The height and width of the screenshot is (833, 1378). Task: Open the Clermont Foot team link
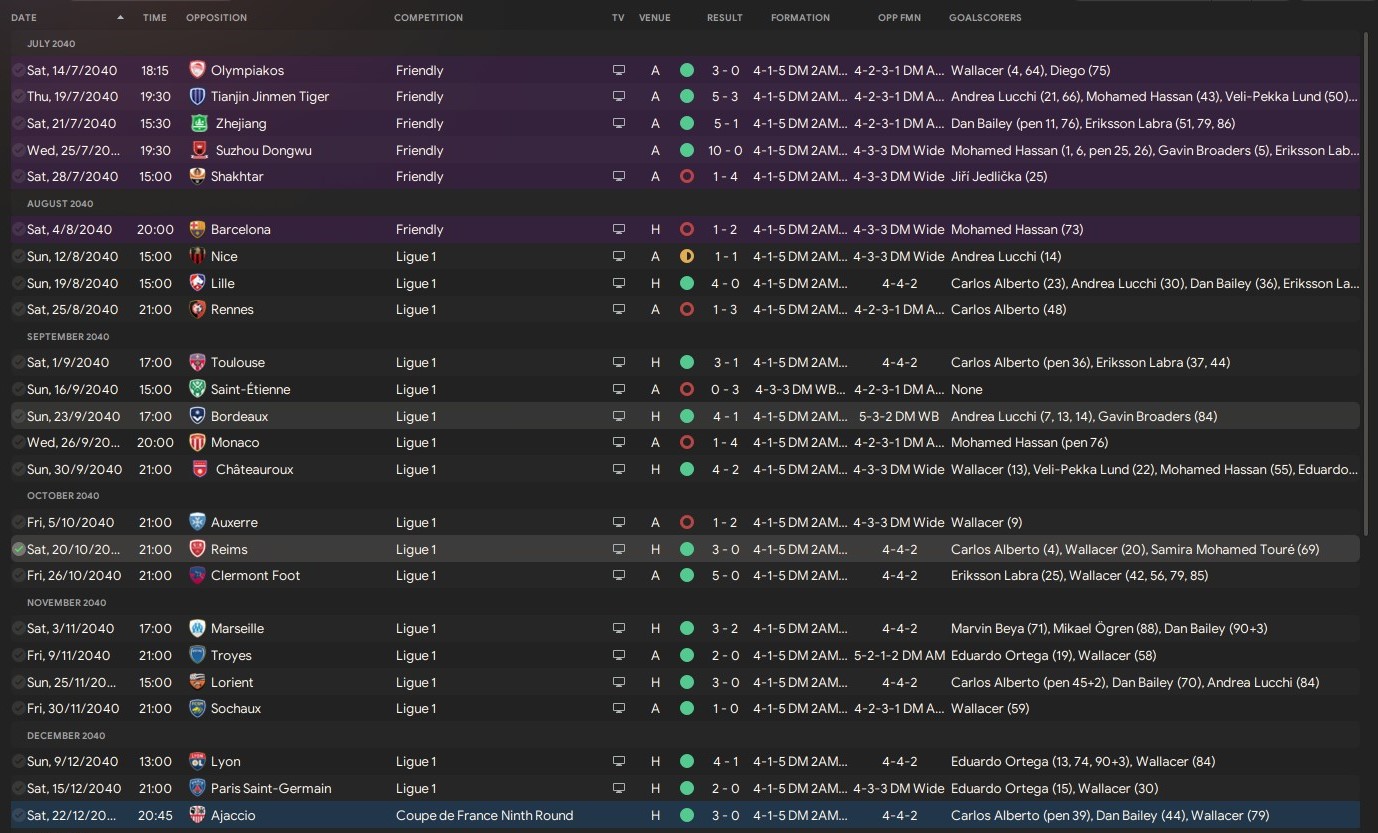(255, 575)
